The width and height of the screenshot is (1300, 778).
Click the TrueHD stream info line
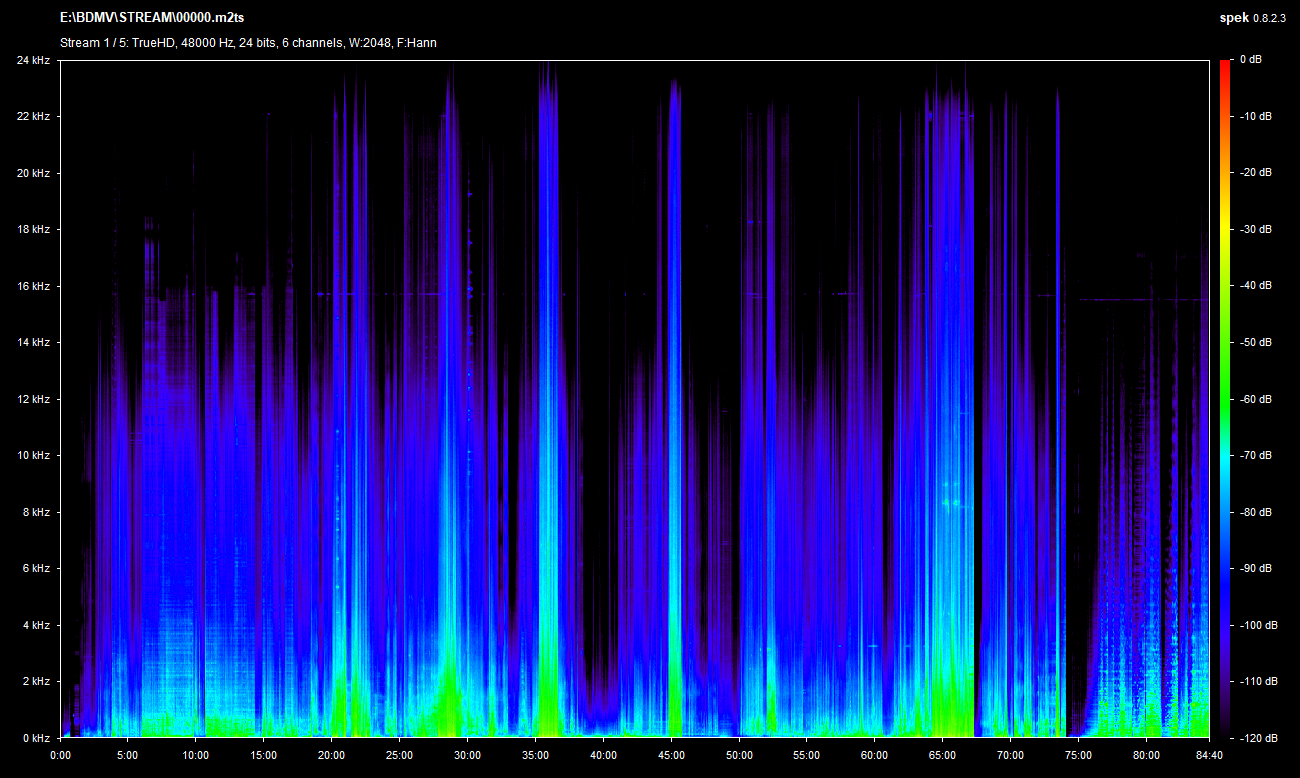click(x=248, y=43)
